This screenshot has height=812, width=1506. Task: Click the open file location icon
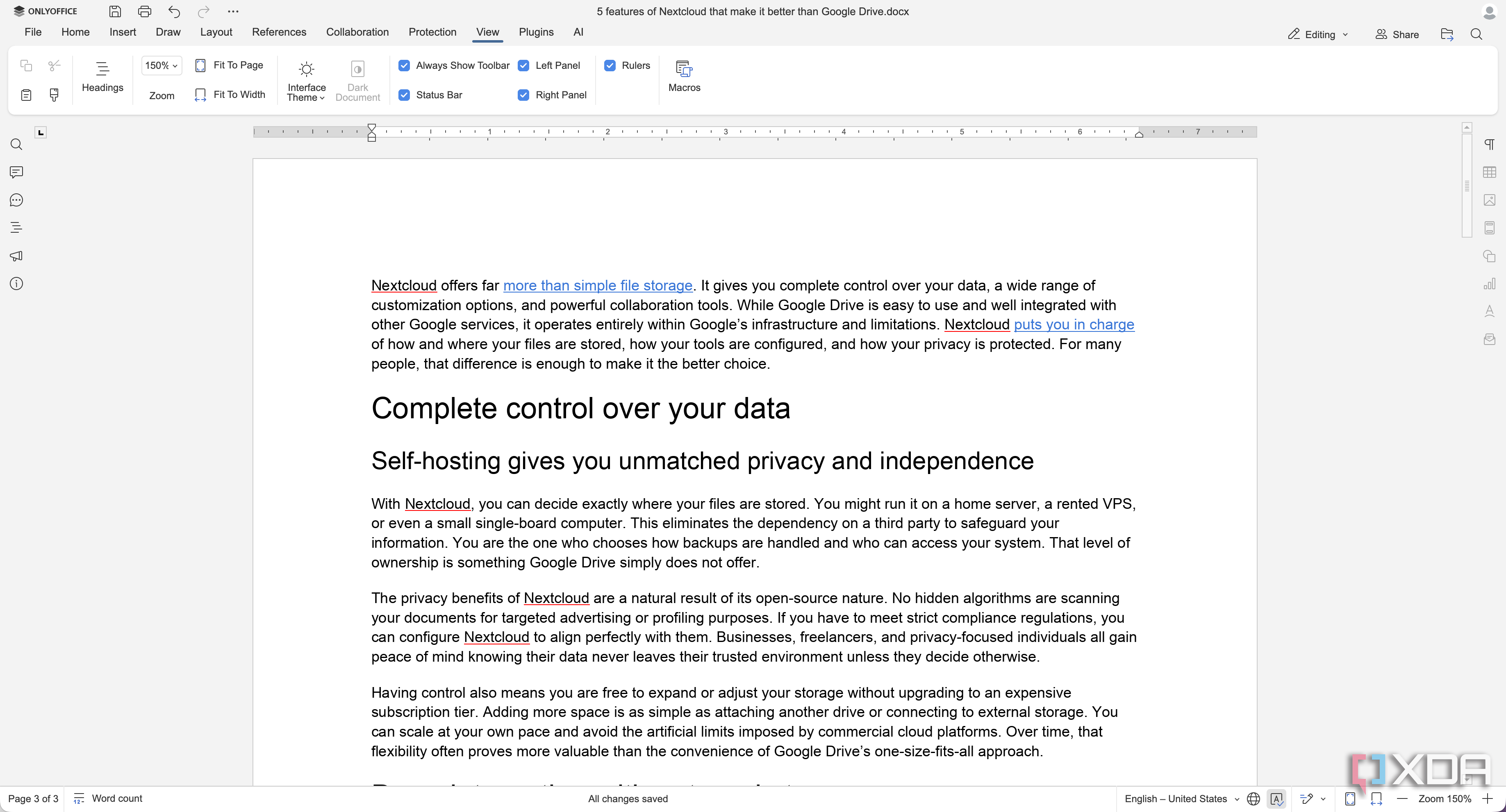point(1447,34)
